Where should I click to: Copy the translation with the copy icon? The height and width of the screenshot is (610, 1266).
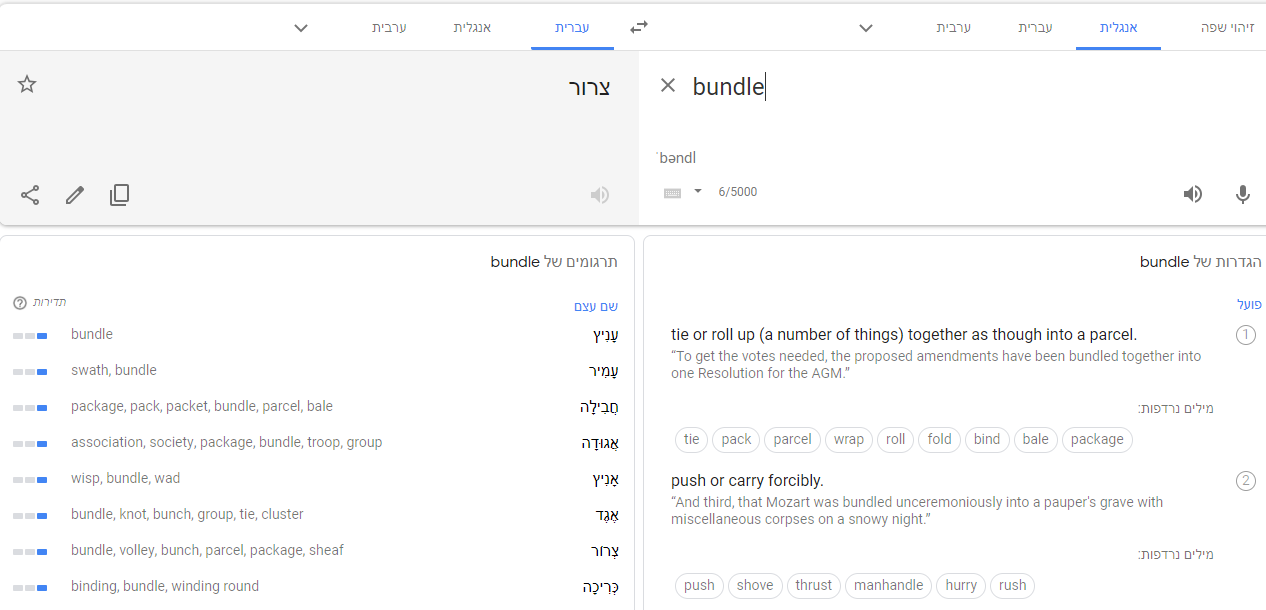(x=119, y=195)
